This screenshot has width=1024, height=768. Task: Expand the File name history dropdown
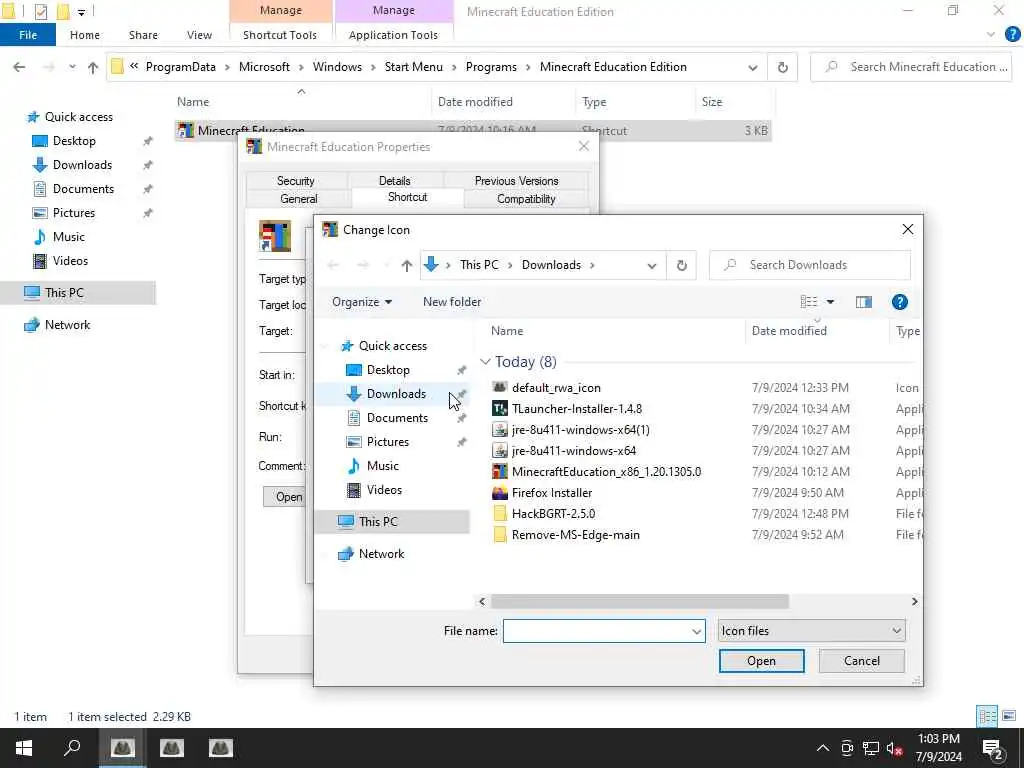coord(696,632)
